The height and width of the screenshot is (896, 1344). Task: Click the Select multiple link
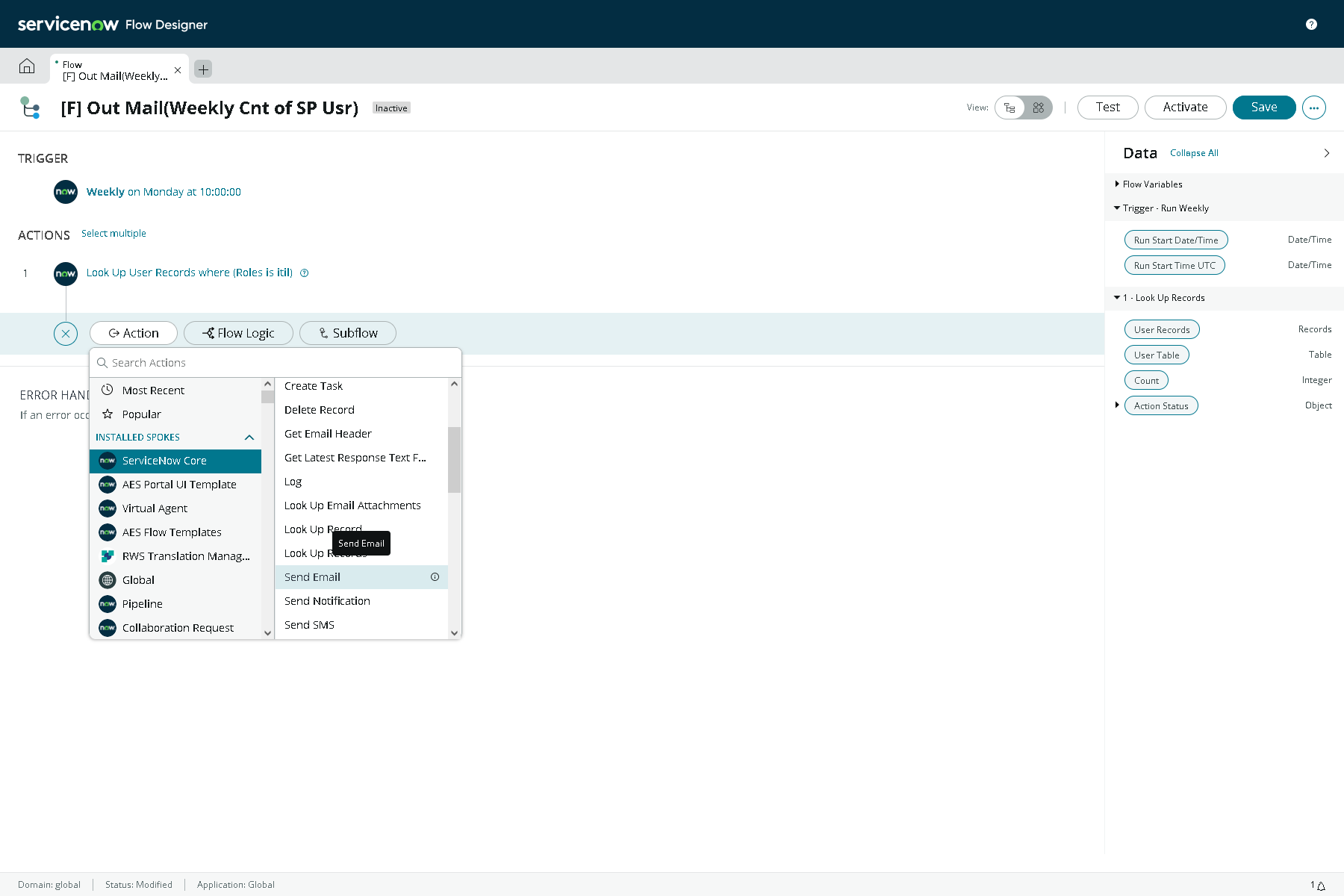[x=113, y=234]
